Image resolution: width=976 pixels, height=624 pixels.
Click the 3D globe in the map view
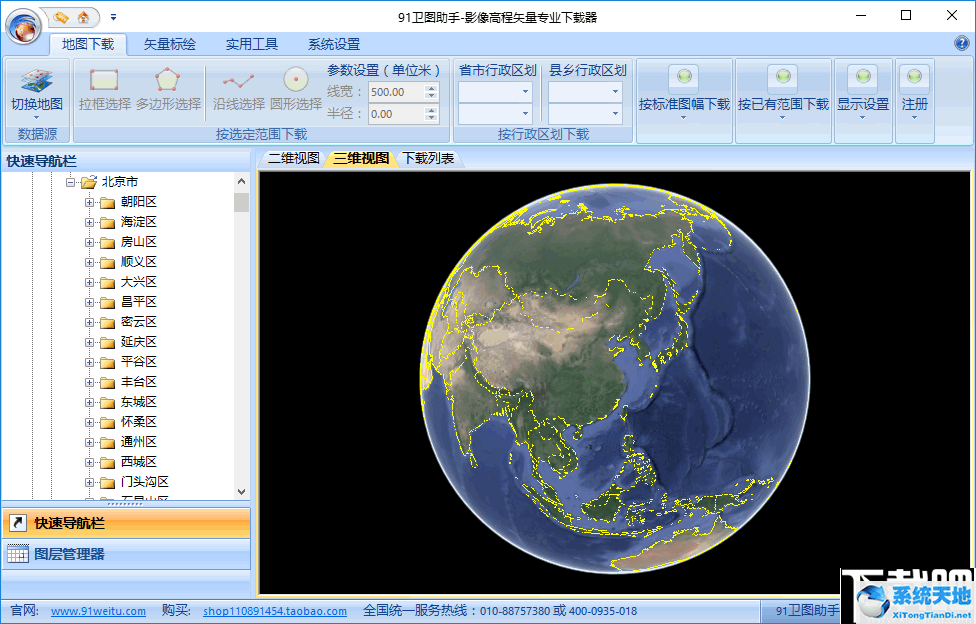(x=615, y=379)
